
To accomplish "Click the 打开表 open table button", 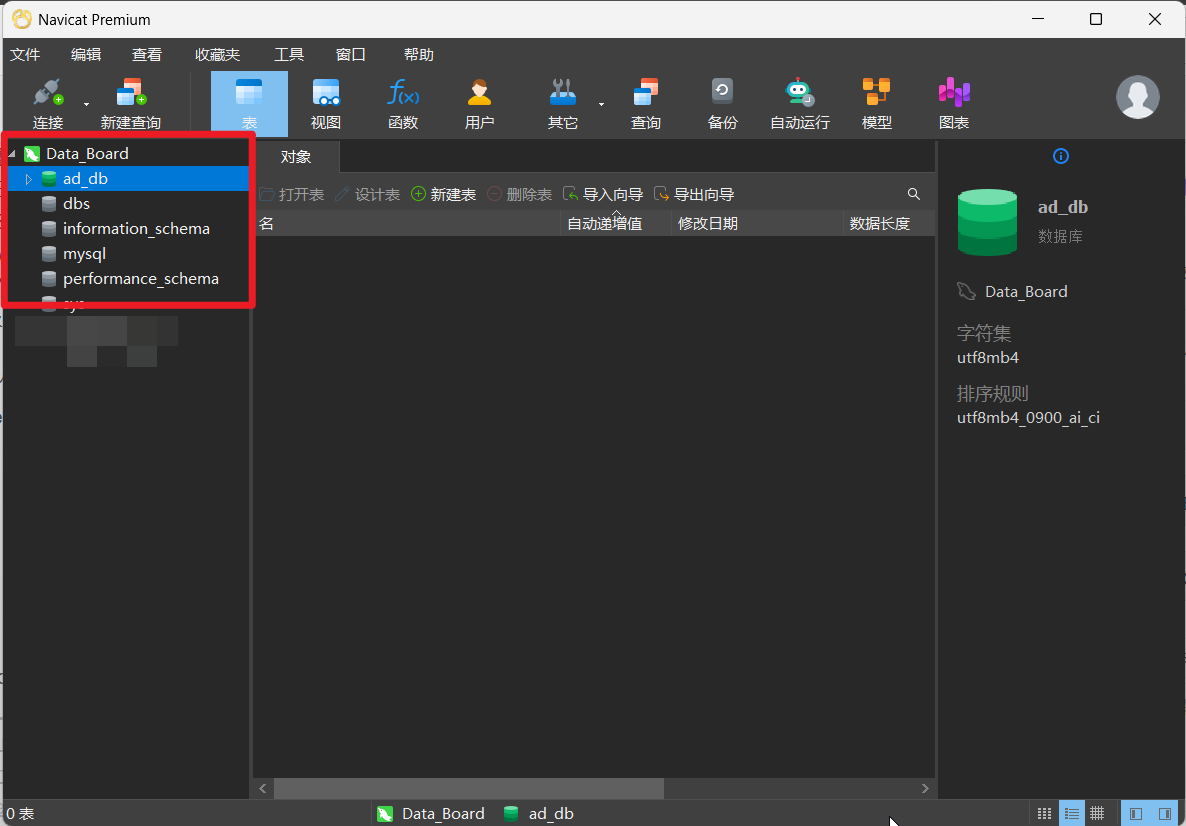I will [291, 194].
